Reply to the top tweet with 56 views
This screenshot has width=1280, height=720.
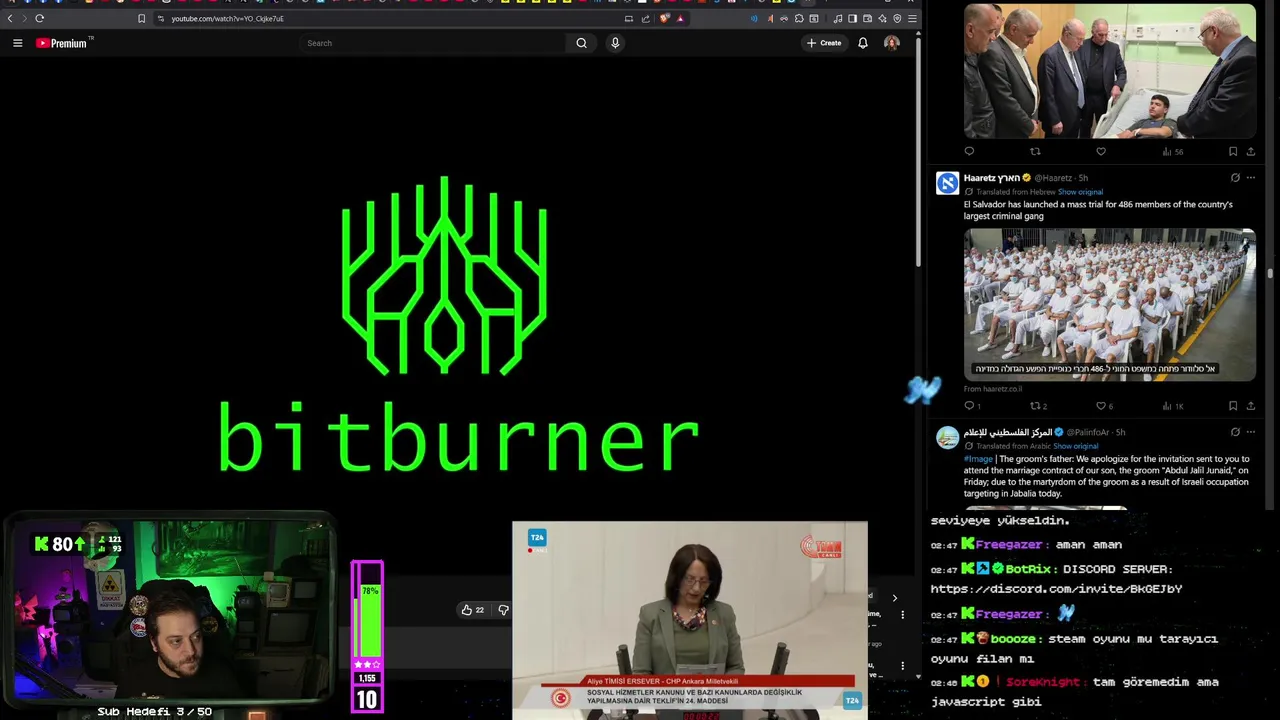[969, 152]
